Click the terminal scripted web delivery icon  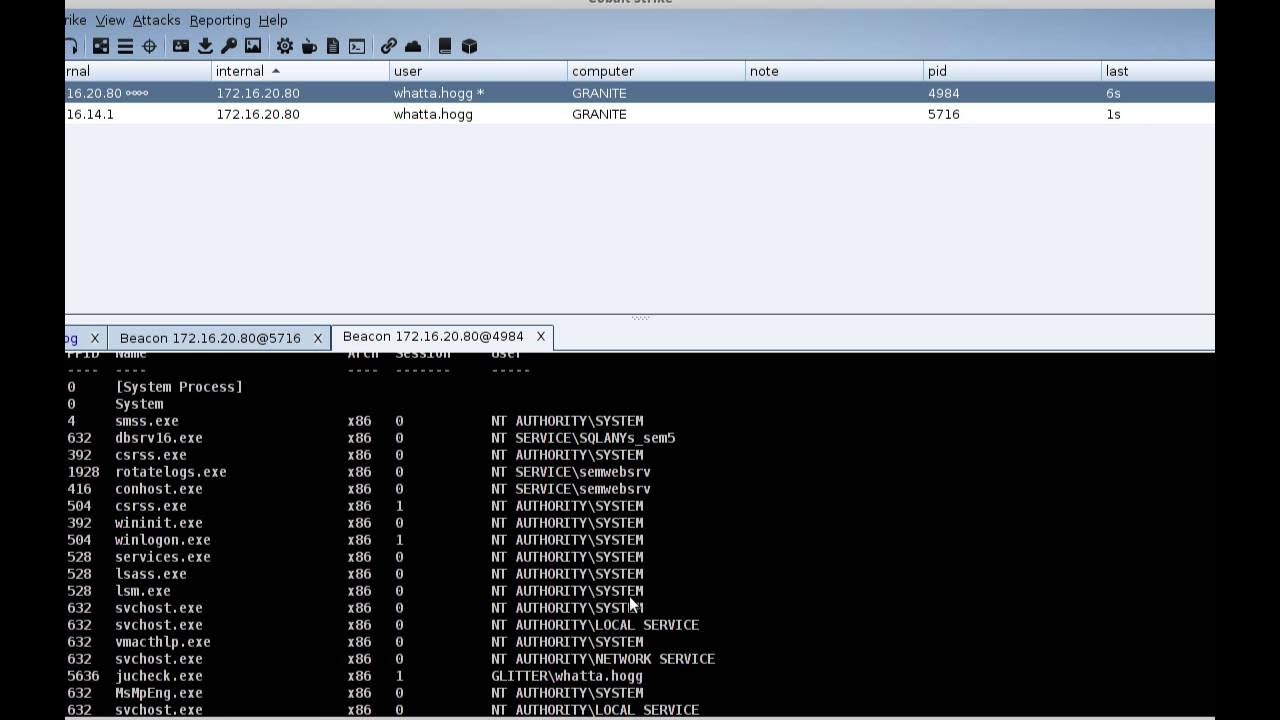[x=357, y=46]
